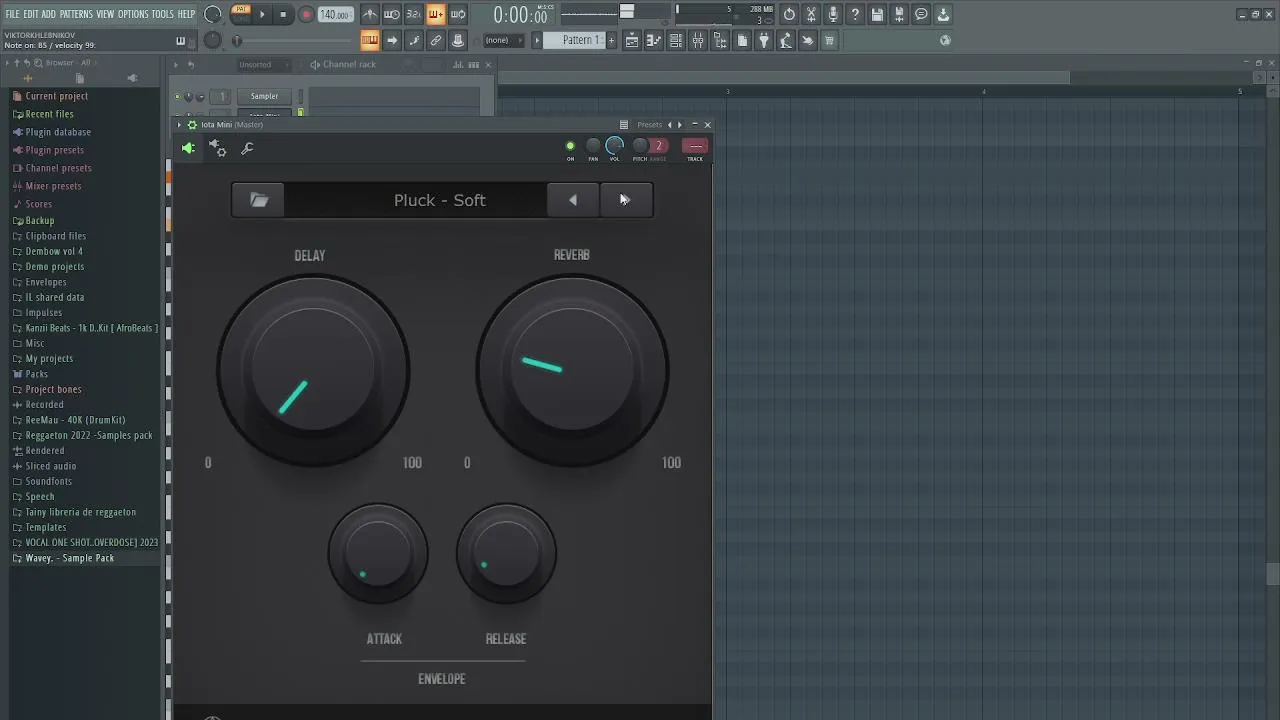Click the microphone one-click recording icon
1280x720 pixels.
pos(833,14)
